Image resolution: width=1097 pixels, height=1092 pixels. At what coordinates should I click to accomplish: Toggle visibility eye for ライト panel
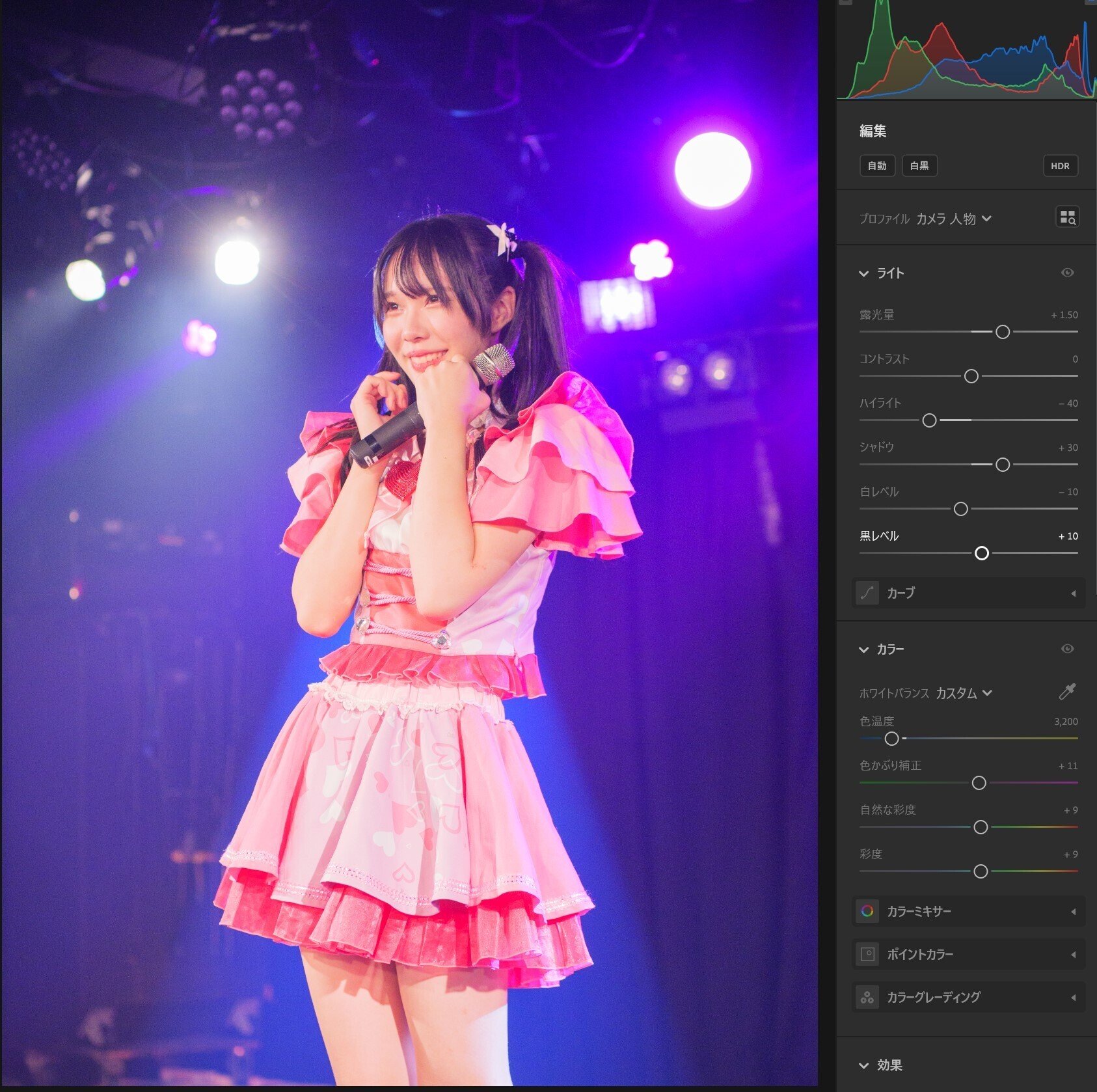[x=1067, y=273]
